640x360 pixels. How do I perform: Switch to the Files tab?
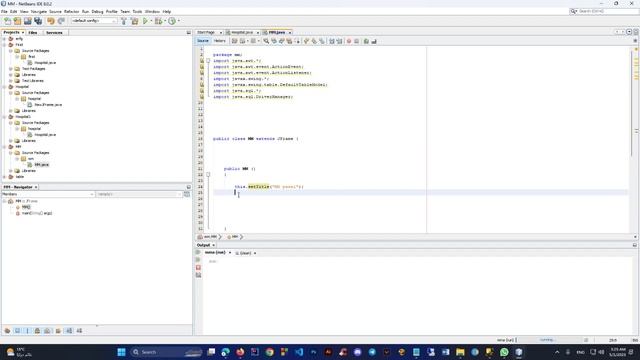click(33, 32)
